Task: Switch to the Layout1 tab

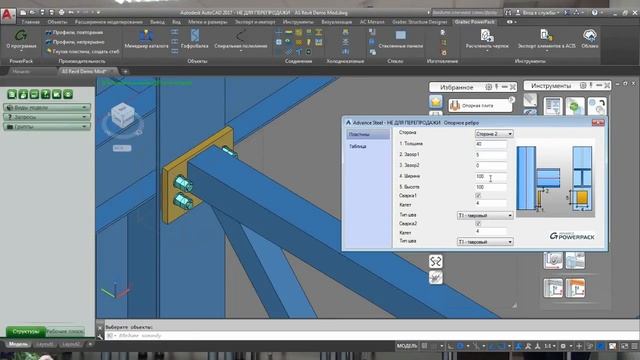Action: point(44,344)
